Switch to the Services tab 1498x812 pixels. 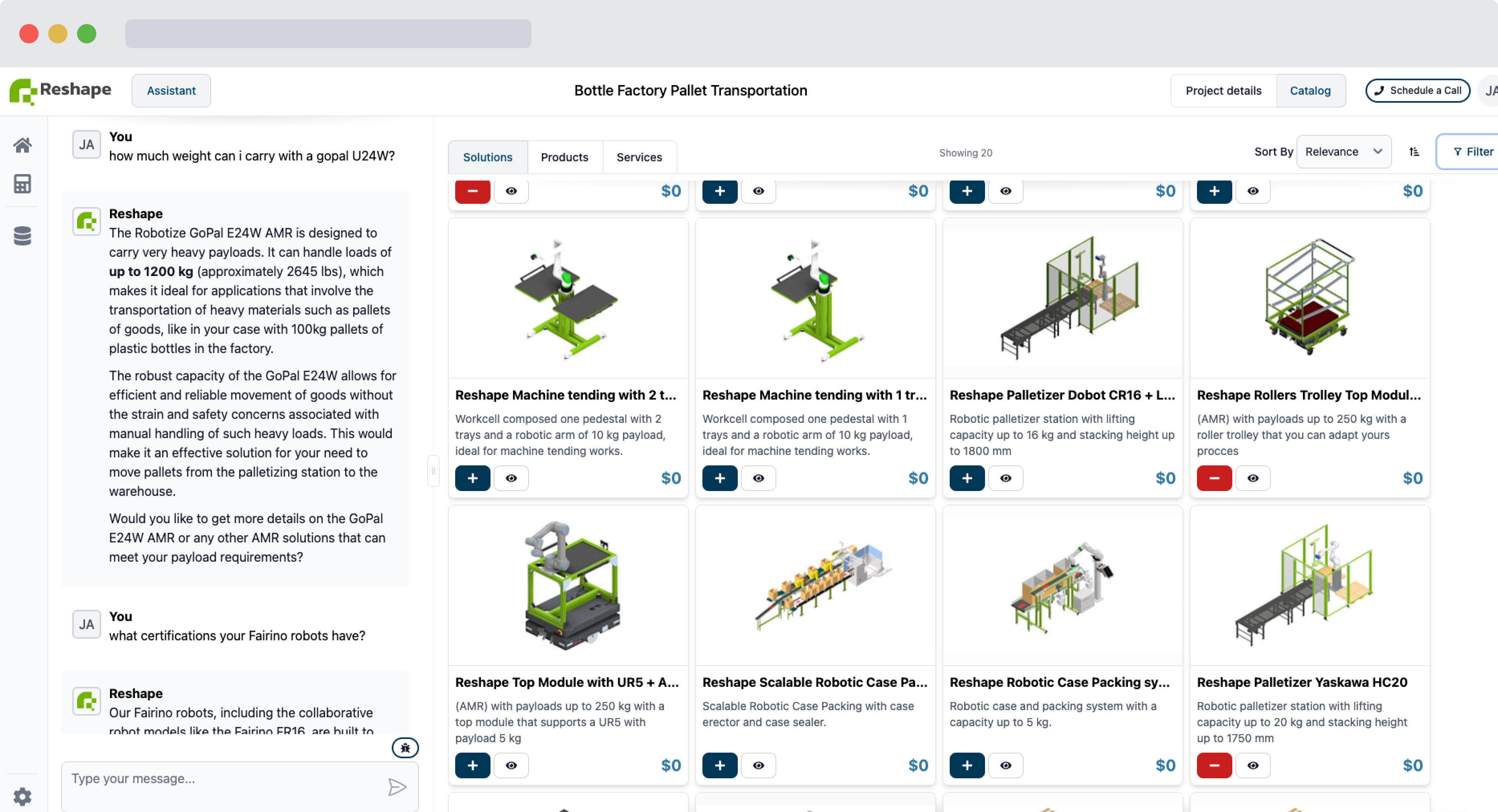pyautogui.click(x=639, y=157)
